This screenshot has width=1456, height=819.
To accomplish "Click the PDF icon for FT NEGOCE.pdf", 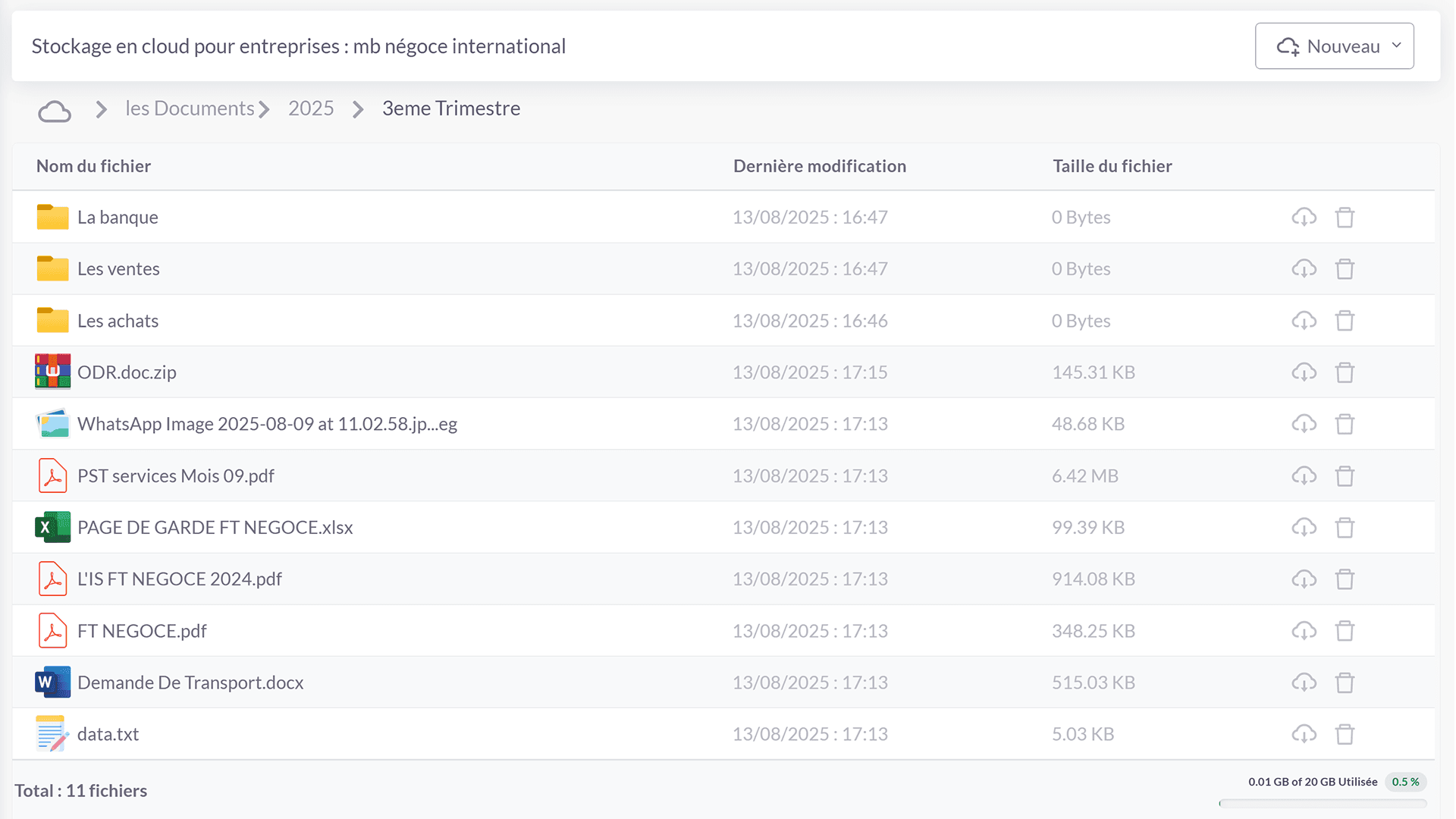I will [52, 630].
